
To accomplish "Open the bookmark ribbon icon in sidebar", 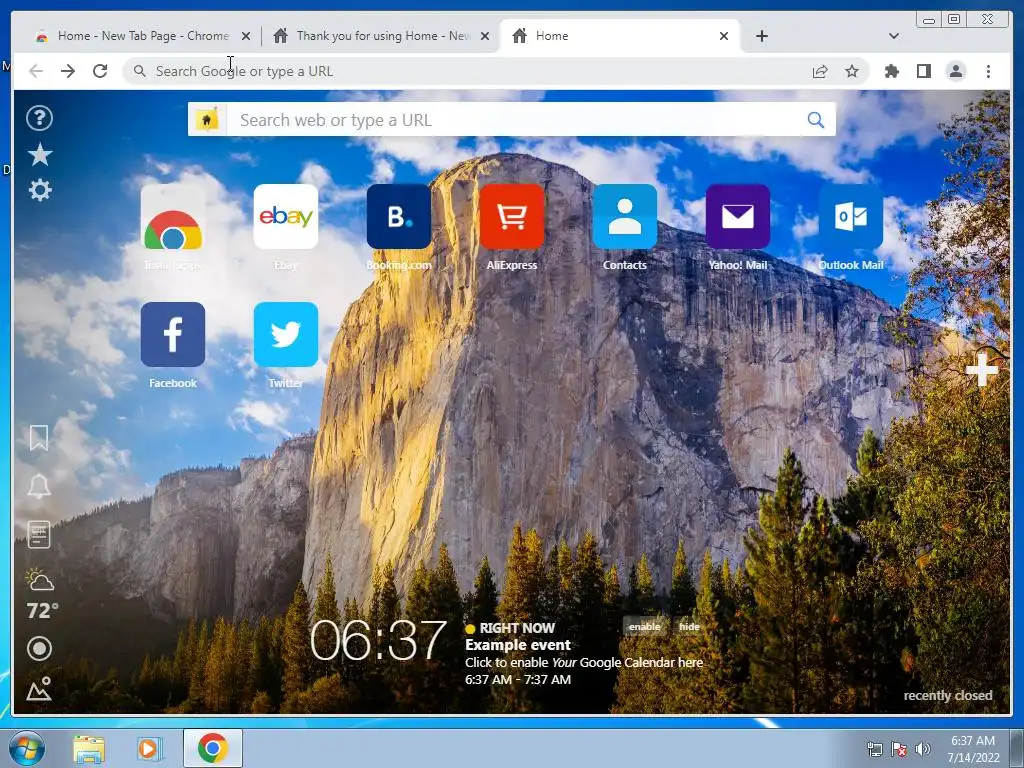I will click(39, 438).
